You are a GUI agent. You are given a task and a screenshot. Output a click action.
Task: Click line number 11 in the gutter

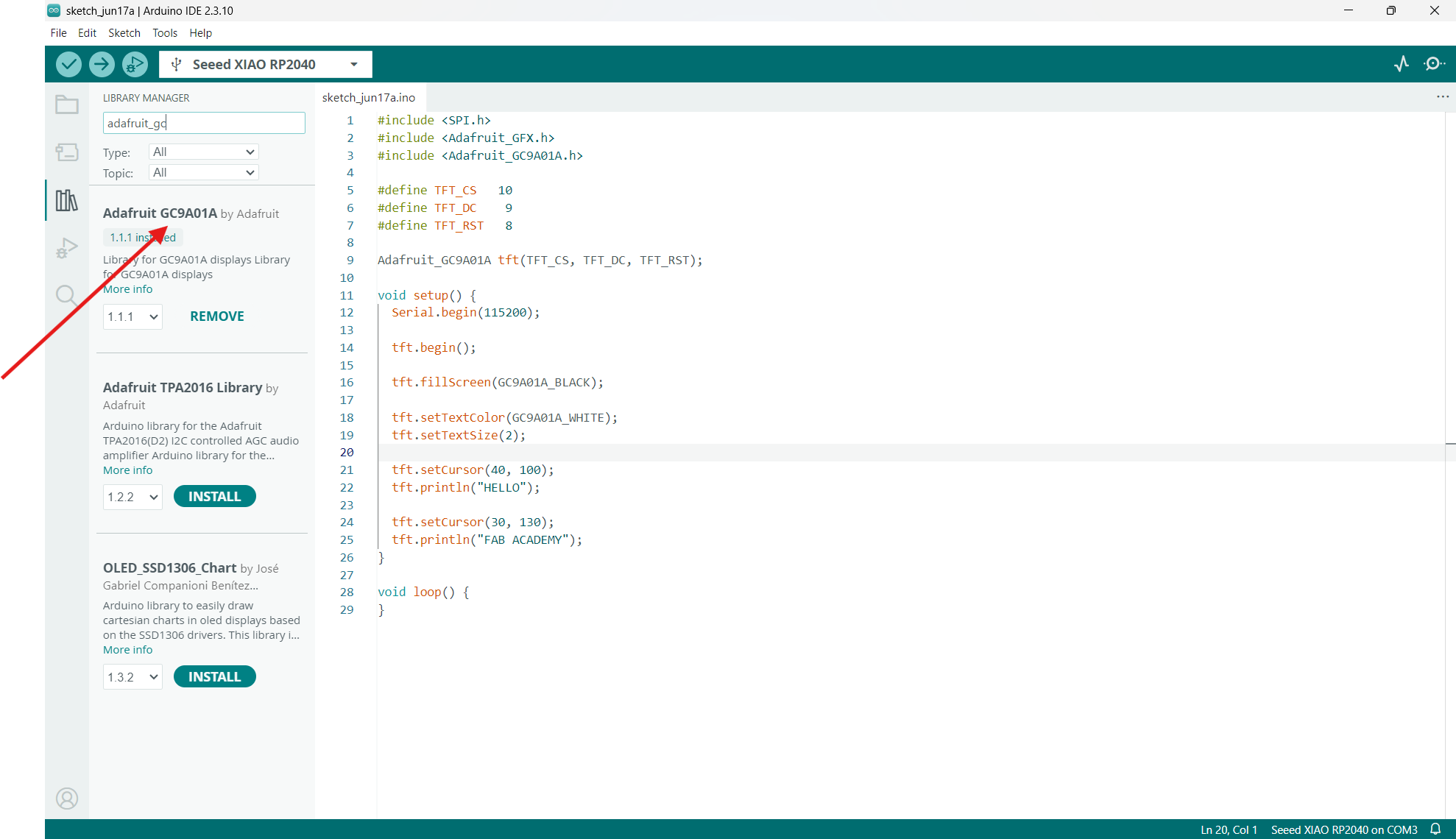(347, 296)
